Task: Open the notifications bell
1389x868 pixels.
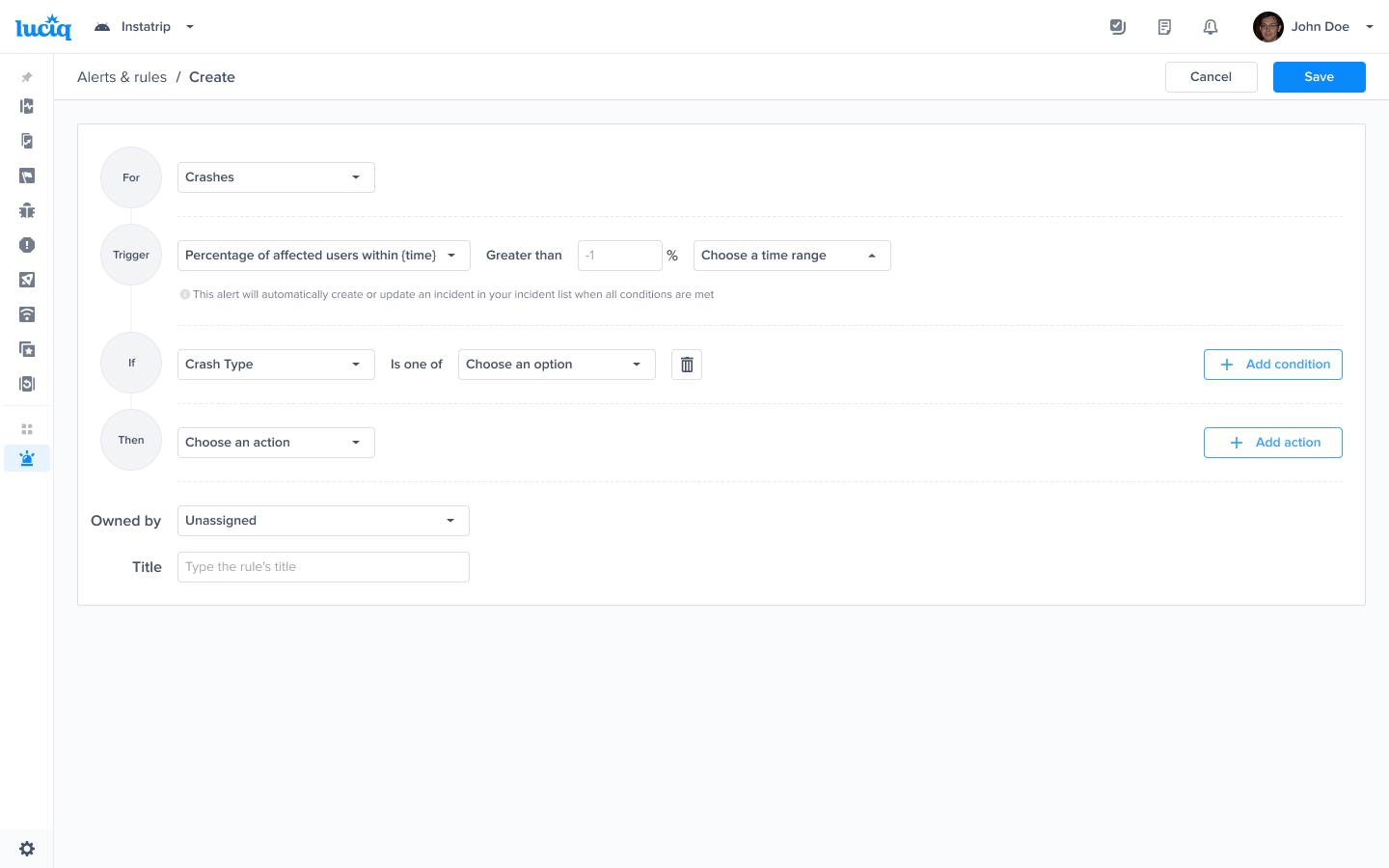Action: pyautogui.click(x=1211, y=27)
